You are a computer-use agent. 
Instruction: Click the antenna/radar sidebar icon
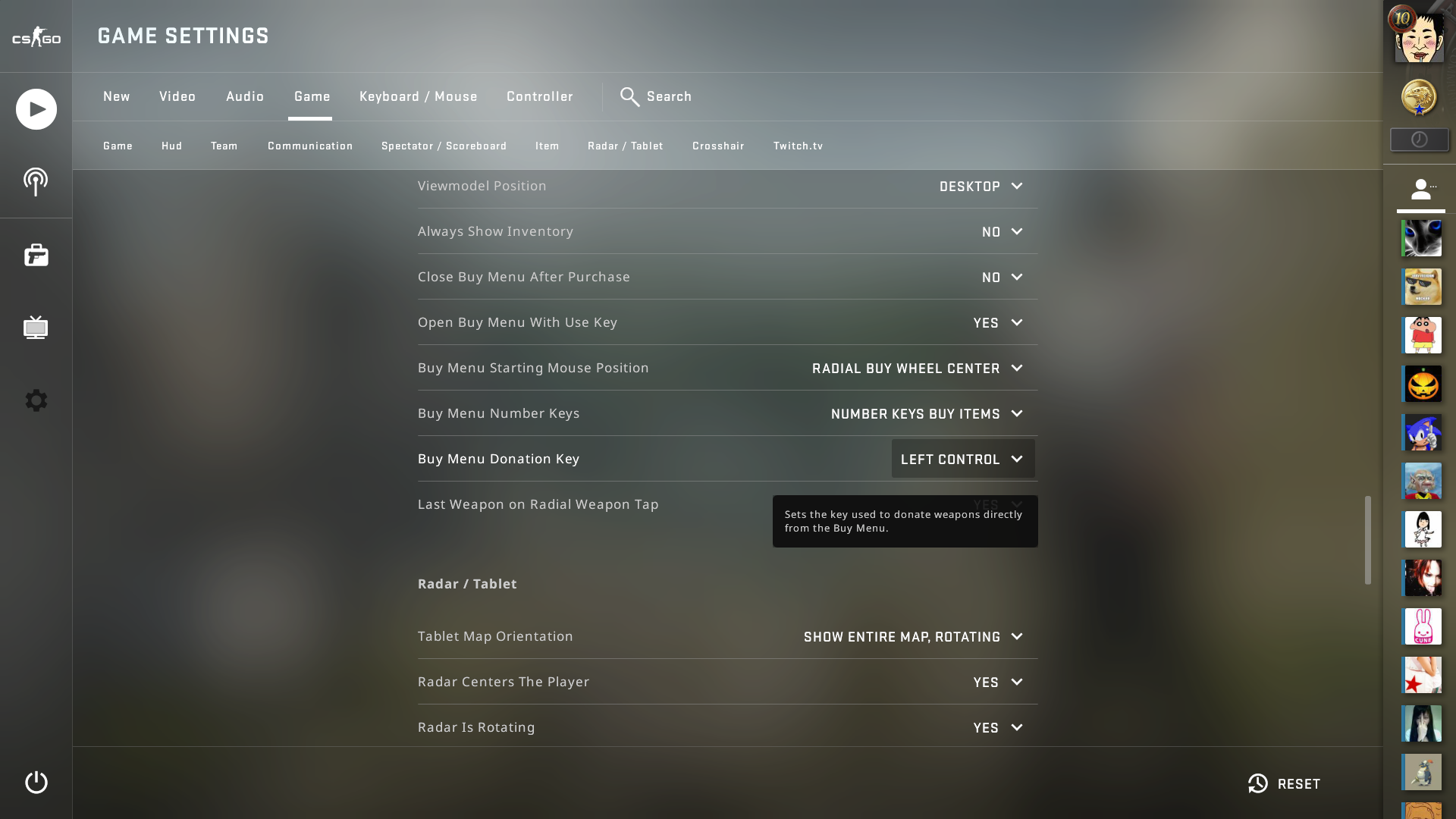(36, 181)
